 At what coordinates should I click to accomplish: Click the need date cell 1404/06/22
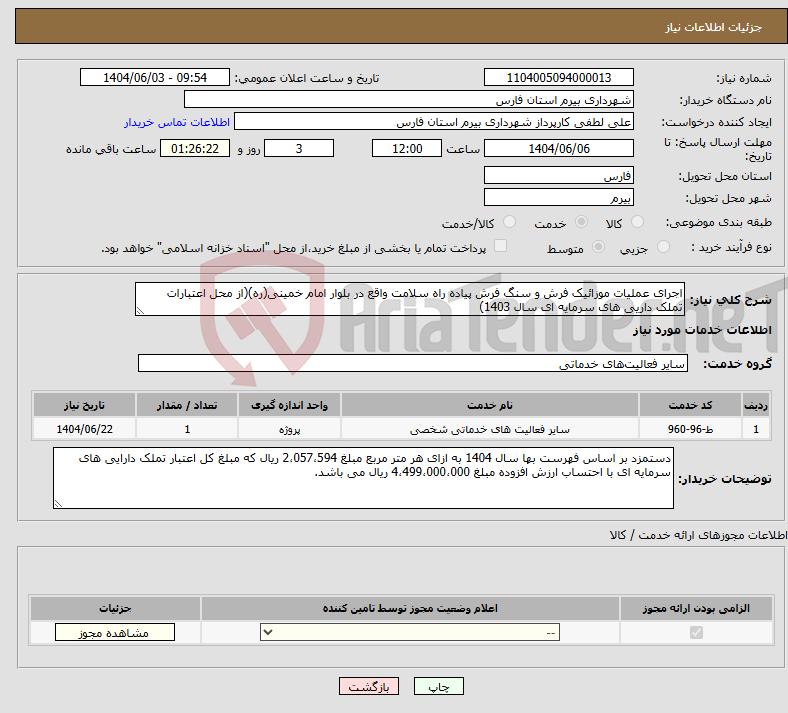[x=84, y=429]
